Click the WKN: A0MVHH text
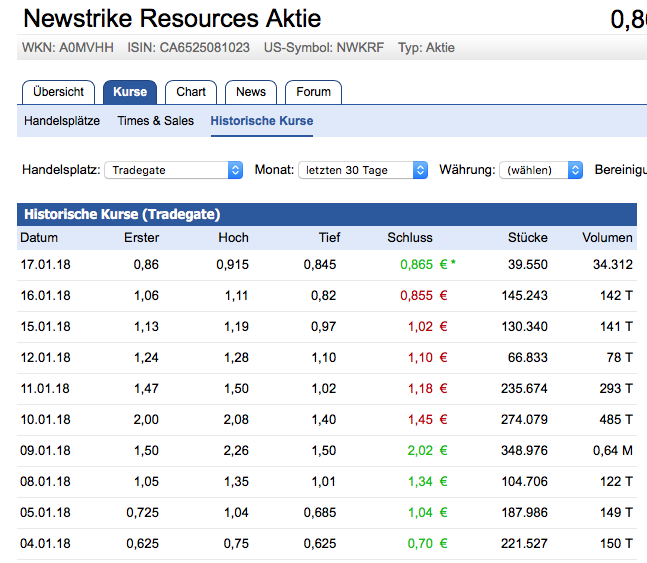The image size is (647, 563). pos(68,47)
